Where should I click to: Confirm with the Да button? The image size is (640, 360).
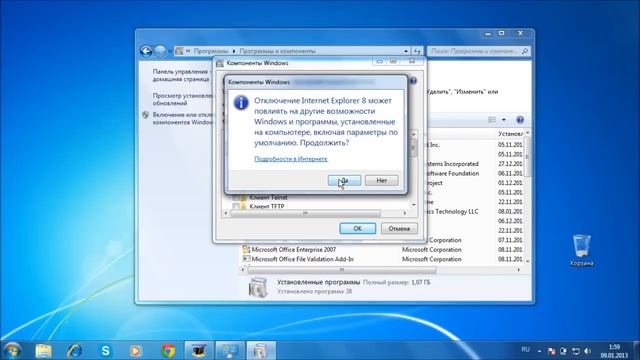pyautogui.click(x=344, y=180)
